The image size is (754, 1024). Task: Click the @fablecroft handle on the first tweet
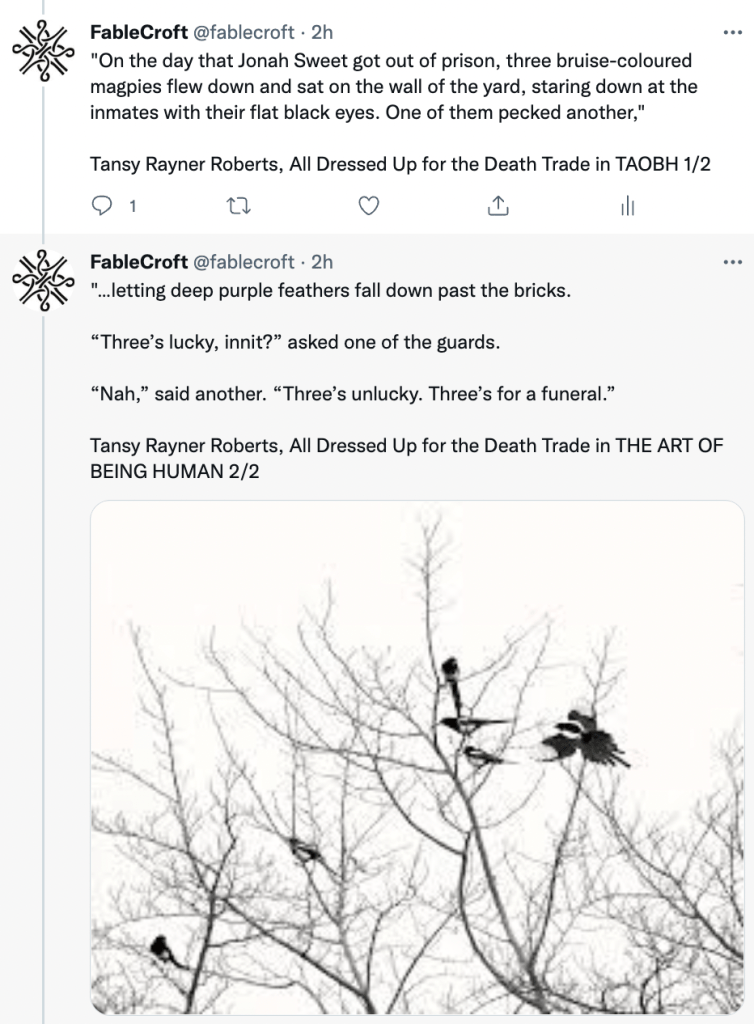pos(243,32)
